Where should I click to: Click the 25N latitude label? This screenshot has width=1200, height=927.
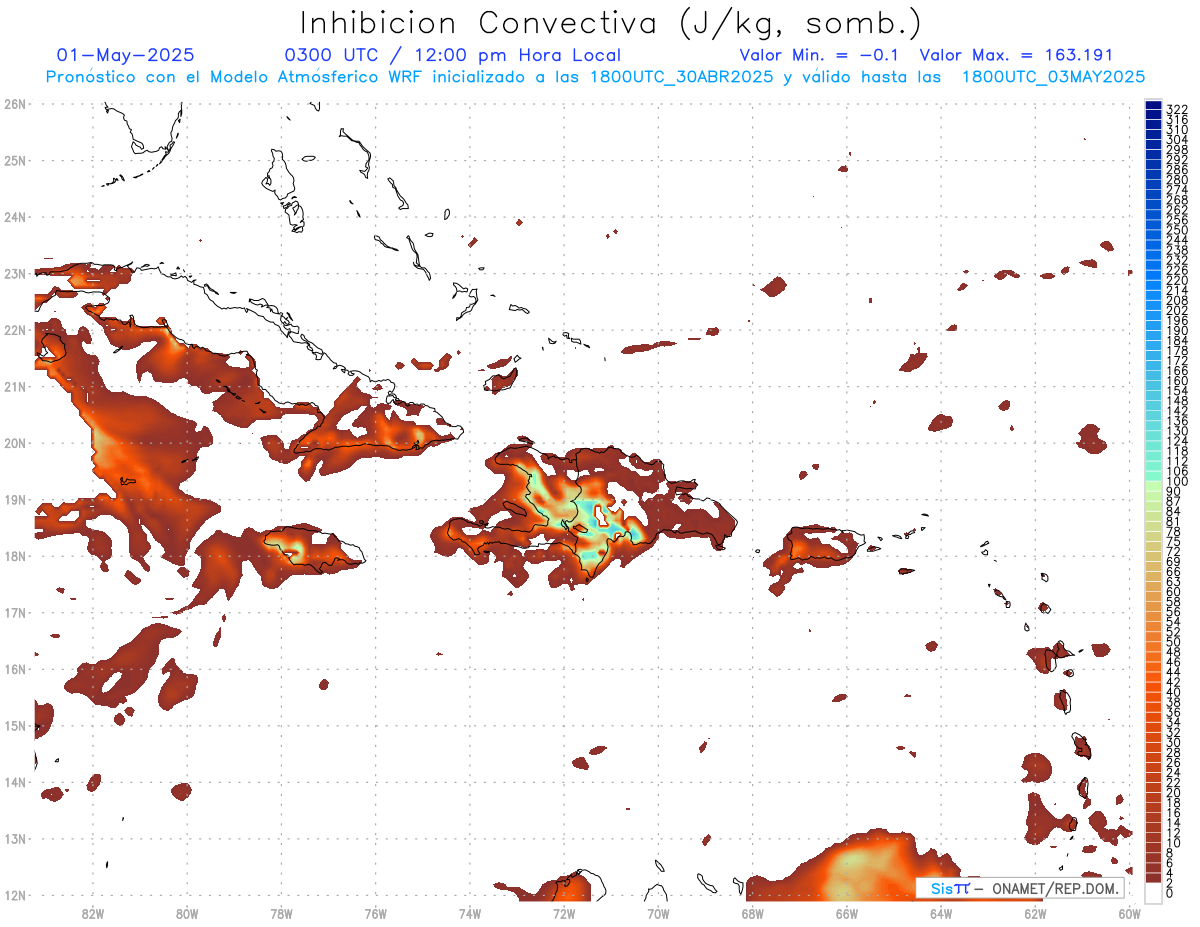[15, 160]
